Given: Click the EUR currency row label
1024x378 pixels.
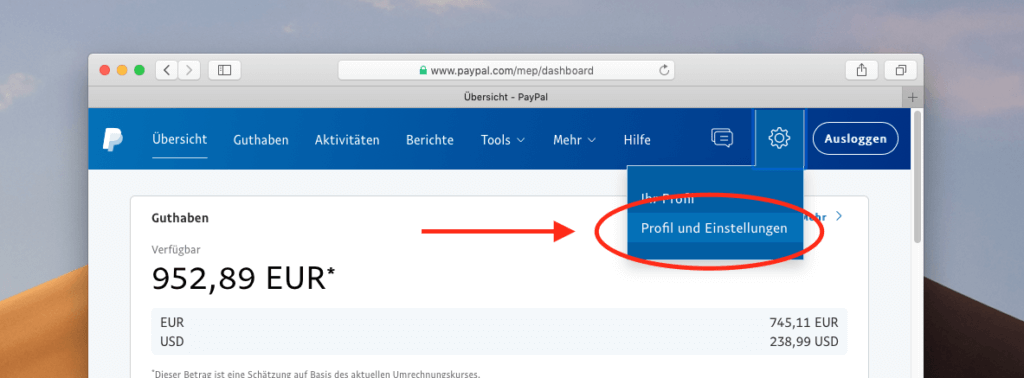Looking at the screenshot, I should coord(172,323).
